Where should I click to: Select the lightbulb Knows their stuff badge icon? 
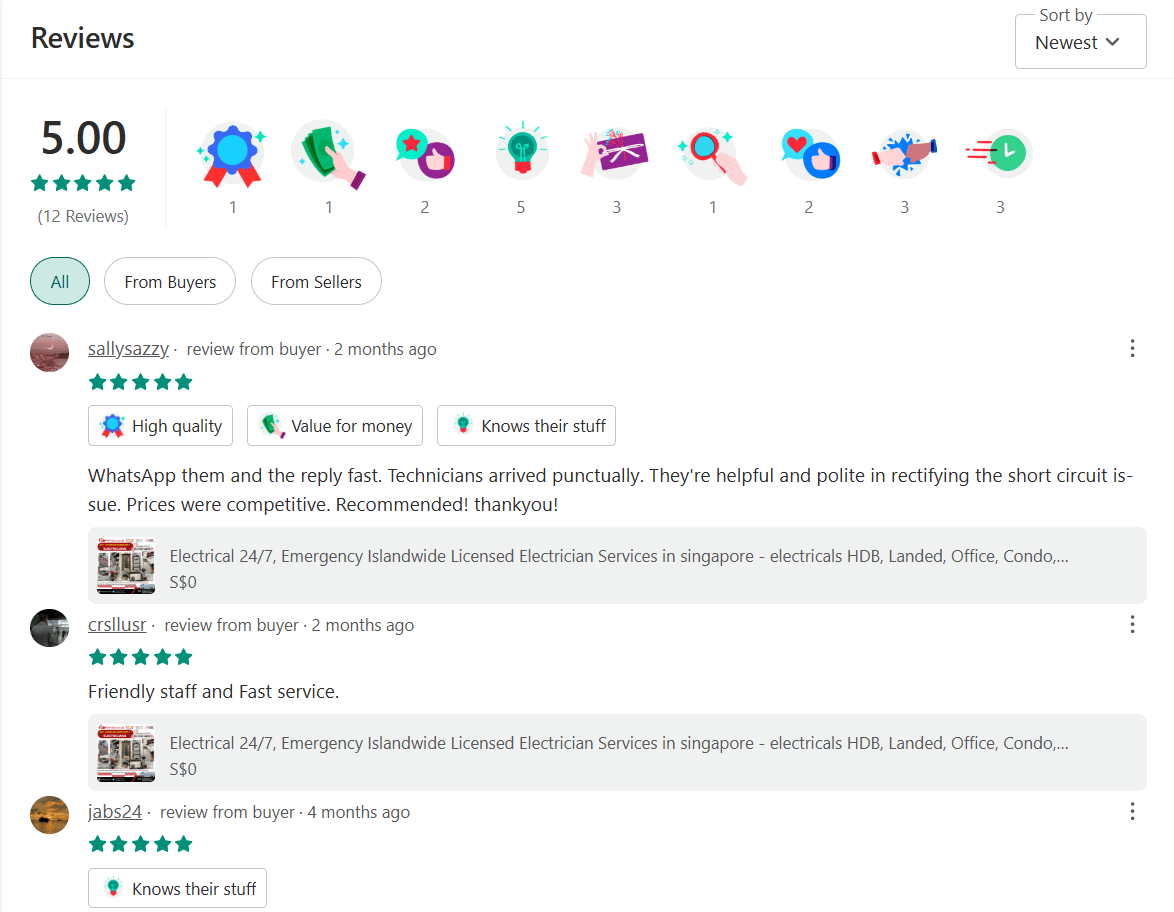pos(520,151)
